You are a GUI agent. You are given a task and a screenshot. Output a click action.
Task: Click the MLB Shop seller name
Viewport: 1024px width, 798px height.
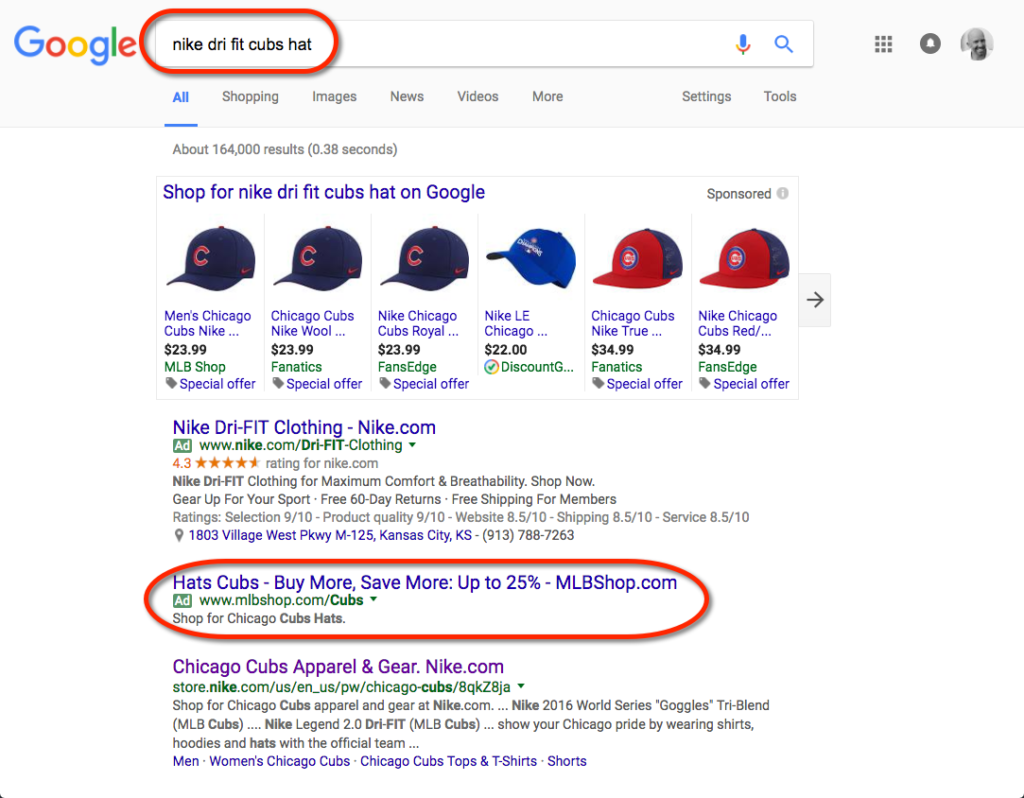coord(195,367)
